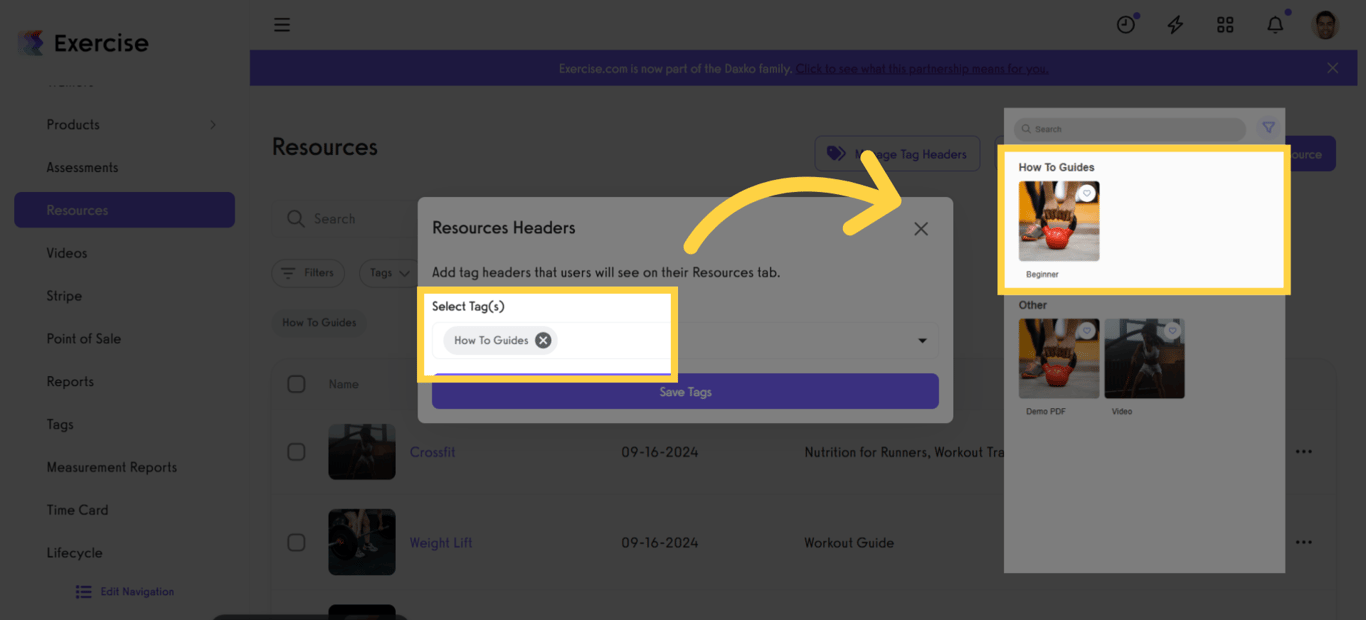Click the Save Tags button
1366x620 pixels.
click(x=684, y=391)
